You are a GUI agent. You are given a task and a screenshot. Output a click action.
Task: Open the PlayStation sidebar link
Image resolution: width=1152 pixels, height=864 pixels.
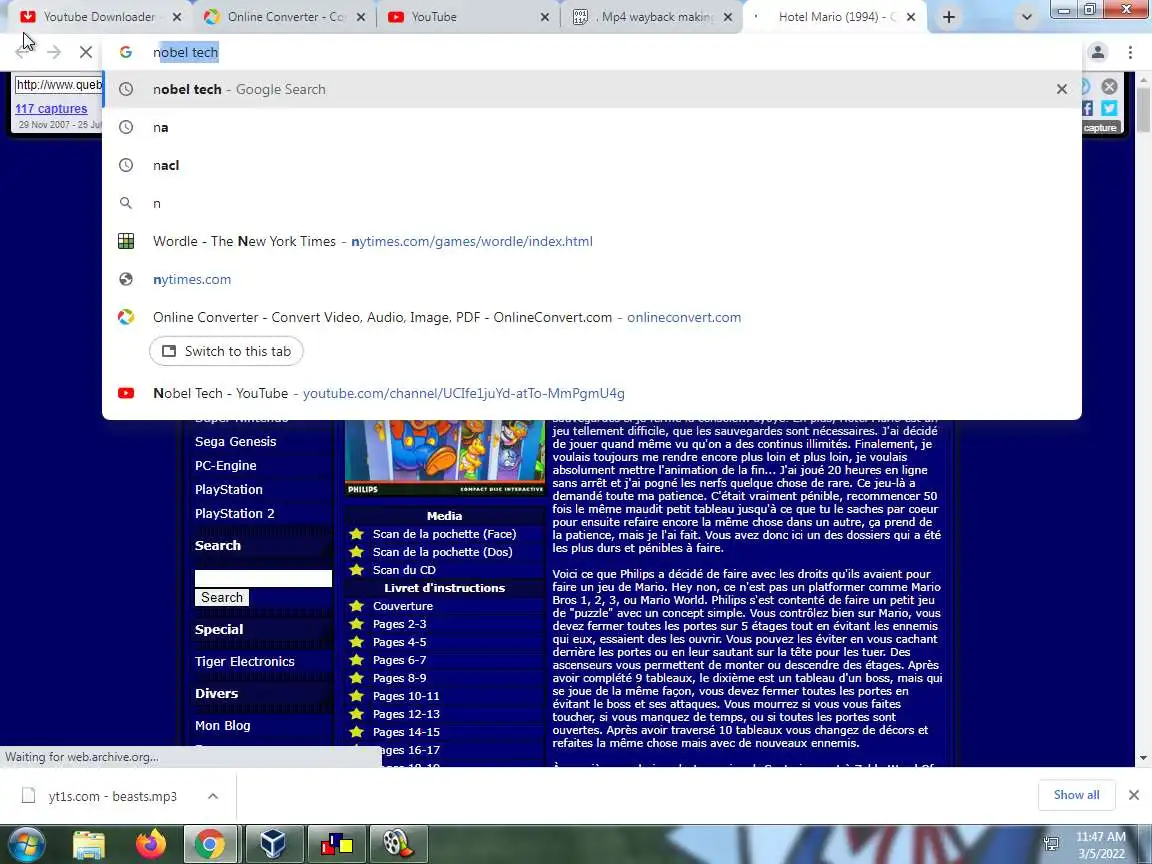pyautogui.click(x=228, y=489)
